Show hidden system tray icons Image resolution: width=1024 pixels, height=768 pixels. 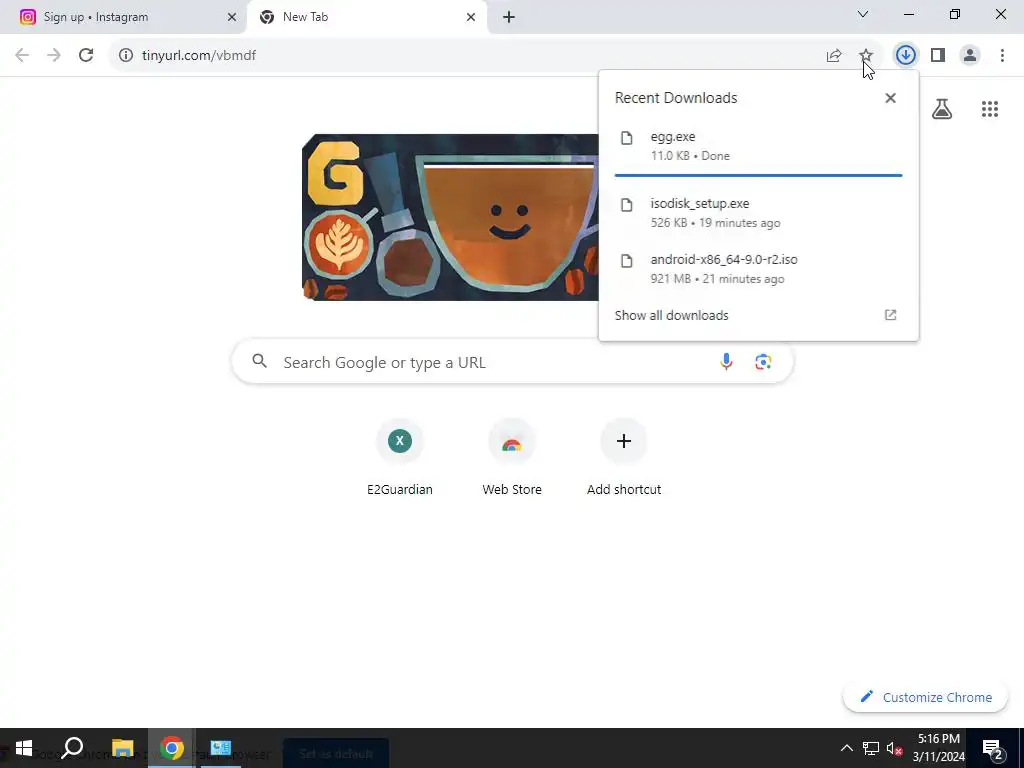[846, 748]
